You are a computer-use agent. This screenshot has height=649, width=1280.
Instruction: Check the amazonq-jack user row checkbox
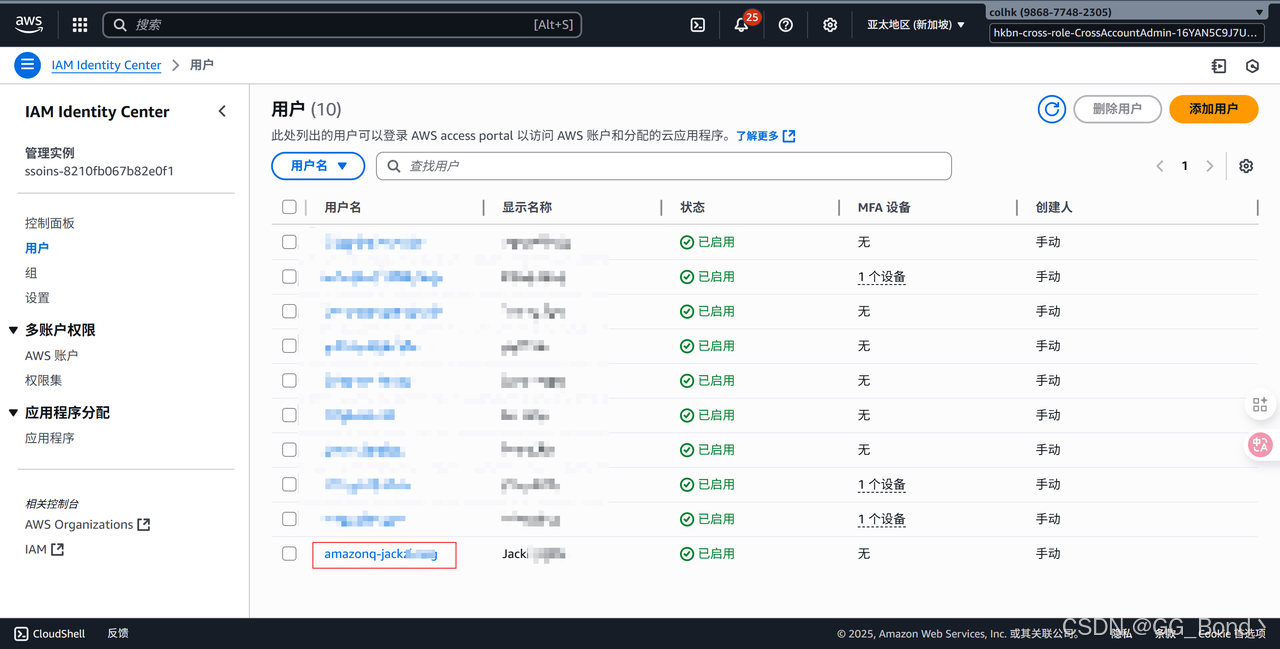pos(289,553)
